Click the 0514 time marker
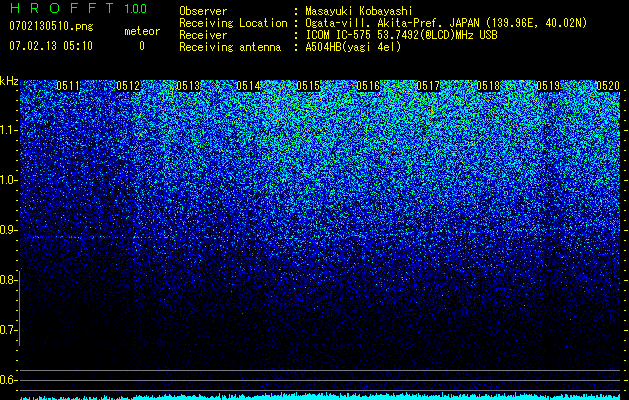 (x=248, y=86)
